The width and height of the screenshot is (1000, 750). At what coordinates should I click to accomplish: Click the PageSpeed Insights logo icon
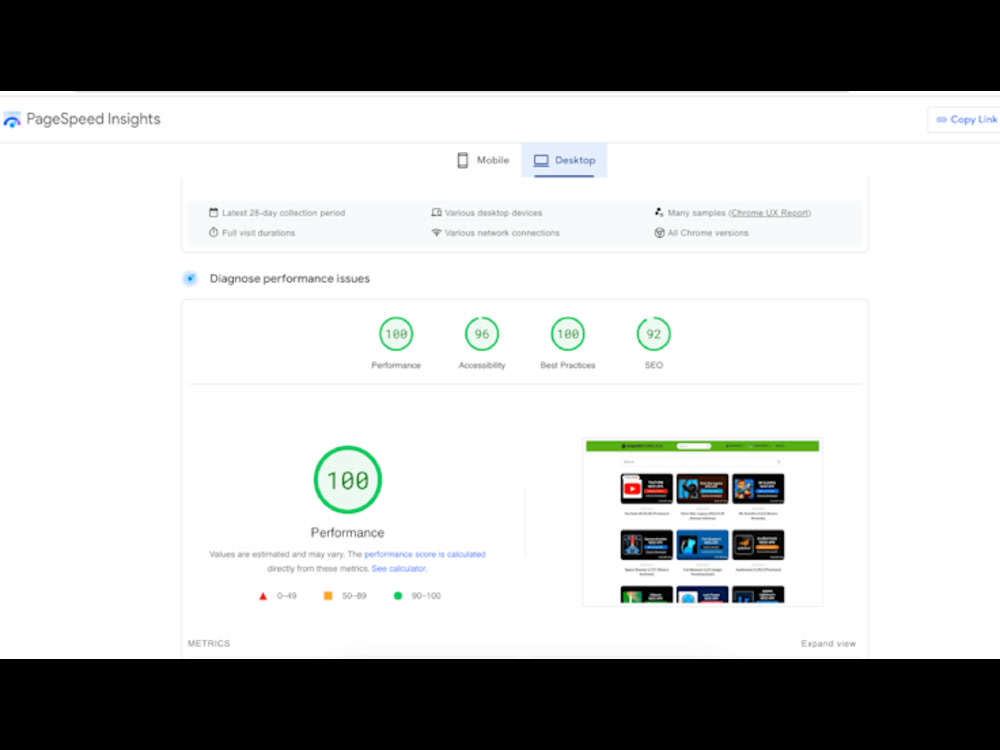coord(12,118)
